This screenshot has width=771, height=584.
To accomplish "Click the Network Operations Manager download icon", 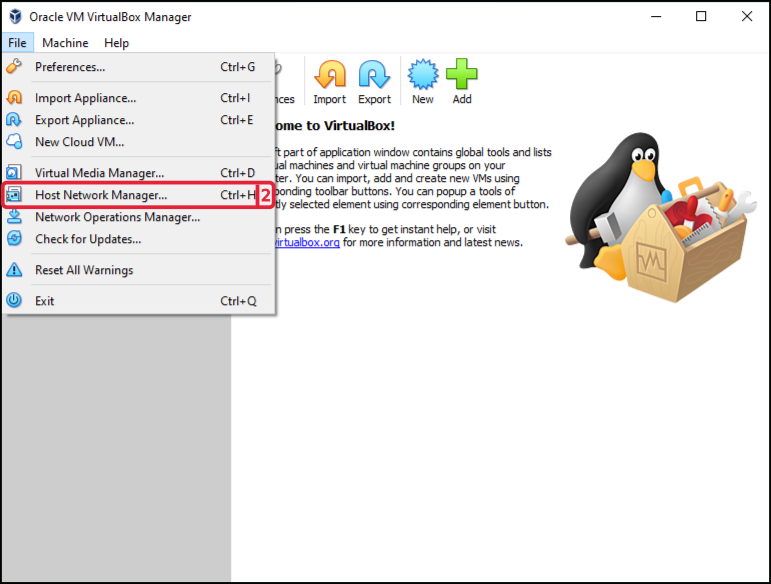I will pos(14,216).
